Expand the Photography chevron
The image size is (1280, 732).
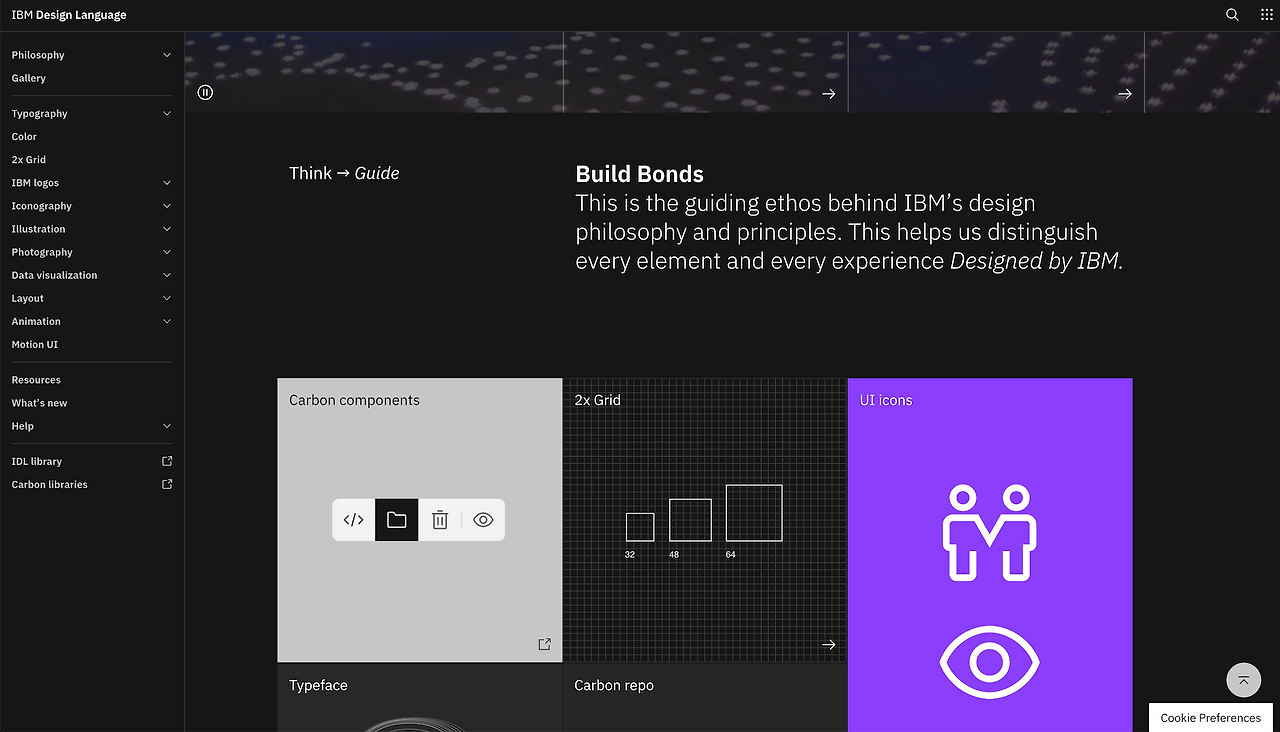167,252
